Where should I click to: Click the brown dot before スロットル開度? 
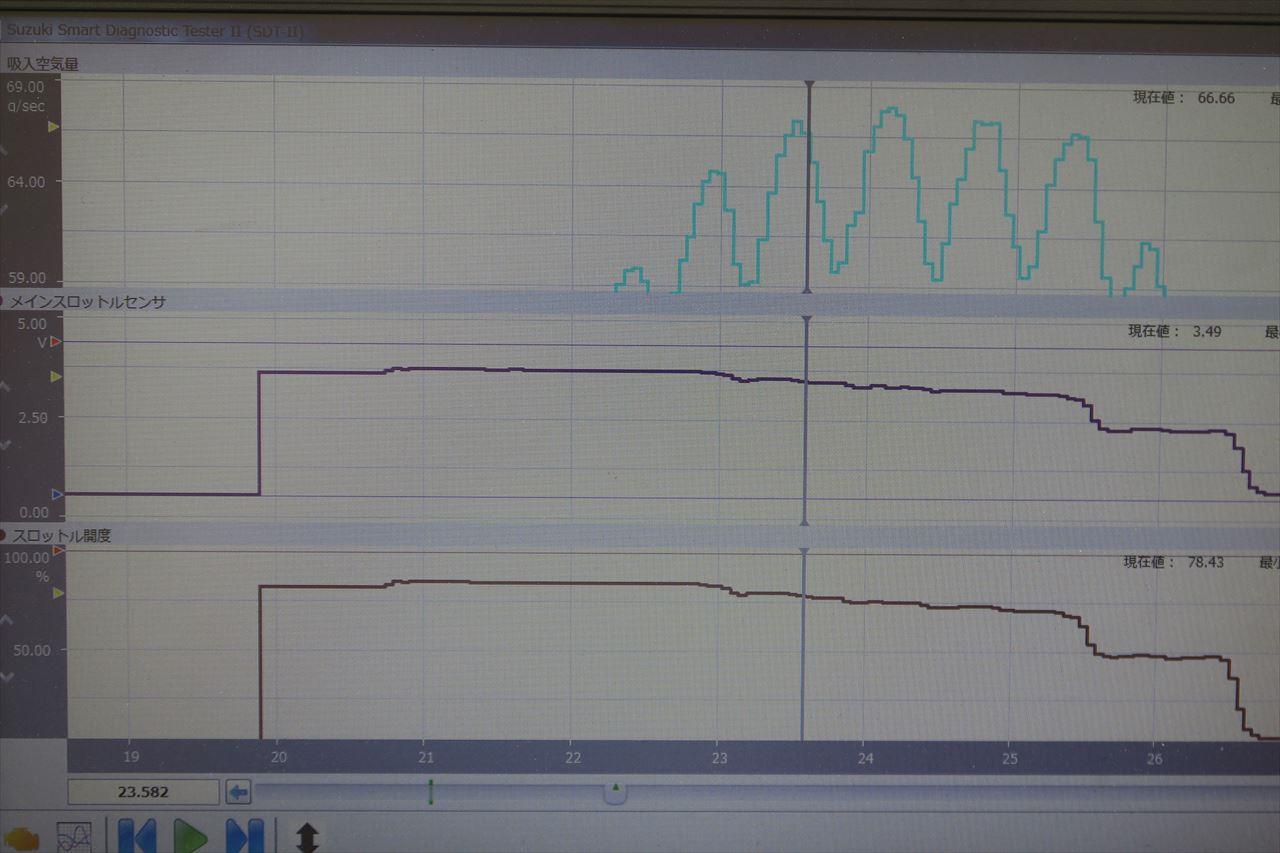coord(4,536)
